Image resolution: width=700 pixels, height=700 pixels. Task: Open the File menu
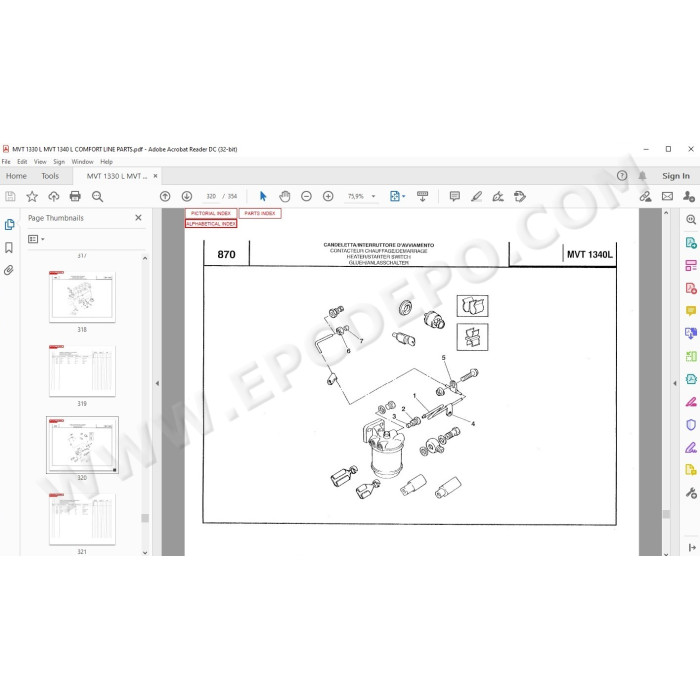pyautogui.click(x=6, y=162)
